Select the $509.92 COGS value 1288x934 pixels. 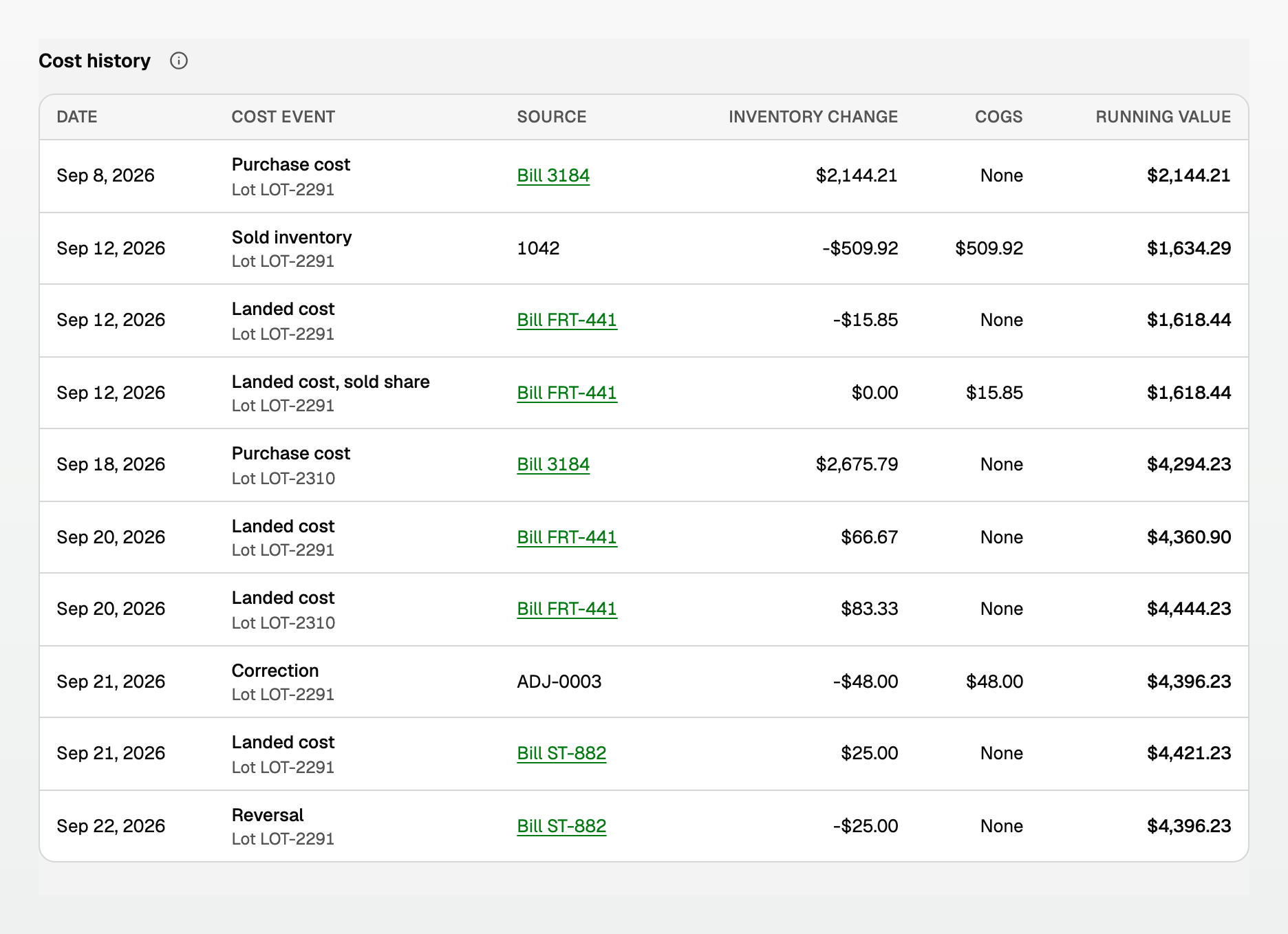[x=989, y=248]
